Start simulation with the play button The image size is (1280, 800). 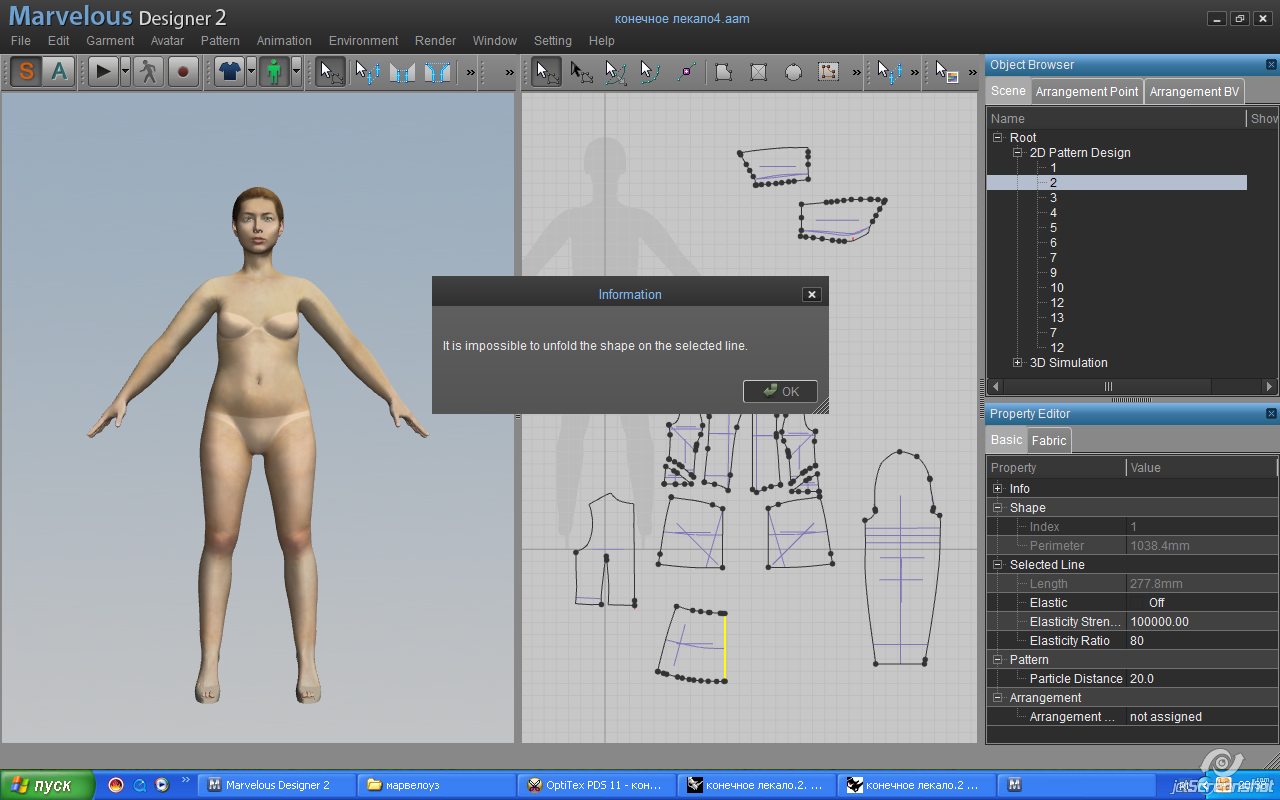[x=102, y=72]
